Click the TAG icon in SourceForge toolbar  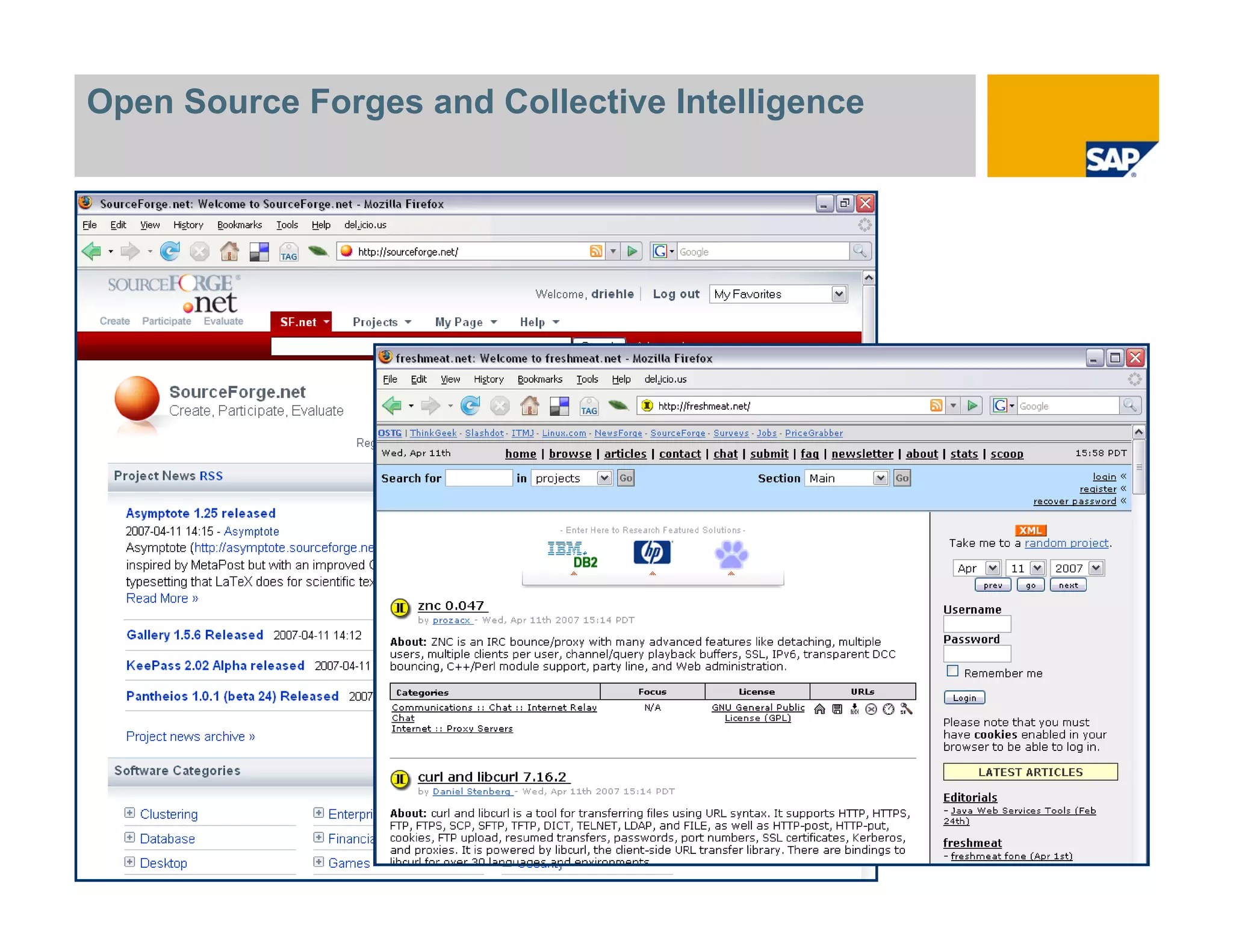[289, 252]
